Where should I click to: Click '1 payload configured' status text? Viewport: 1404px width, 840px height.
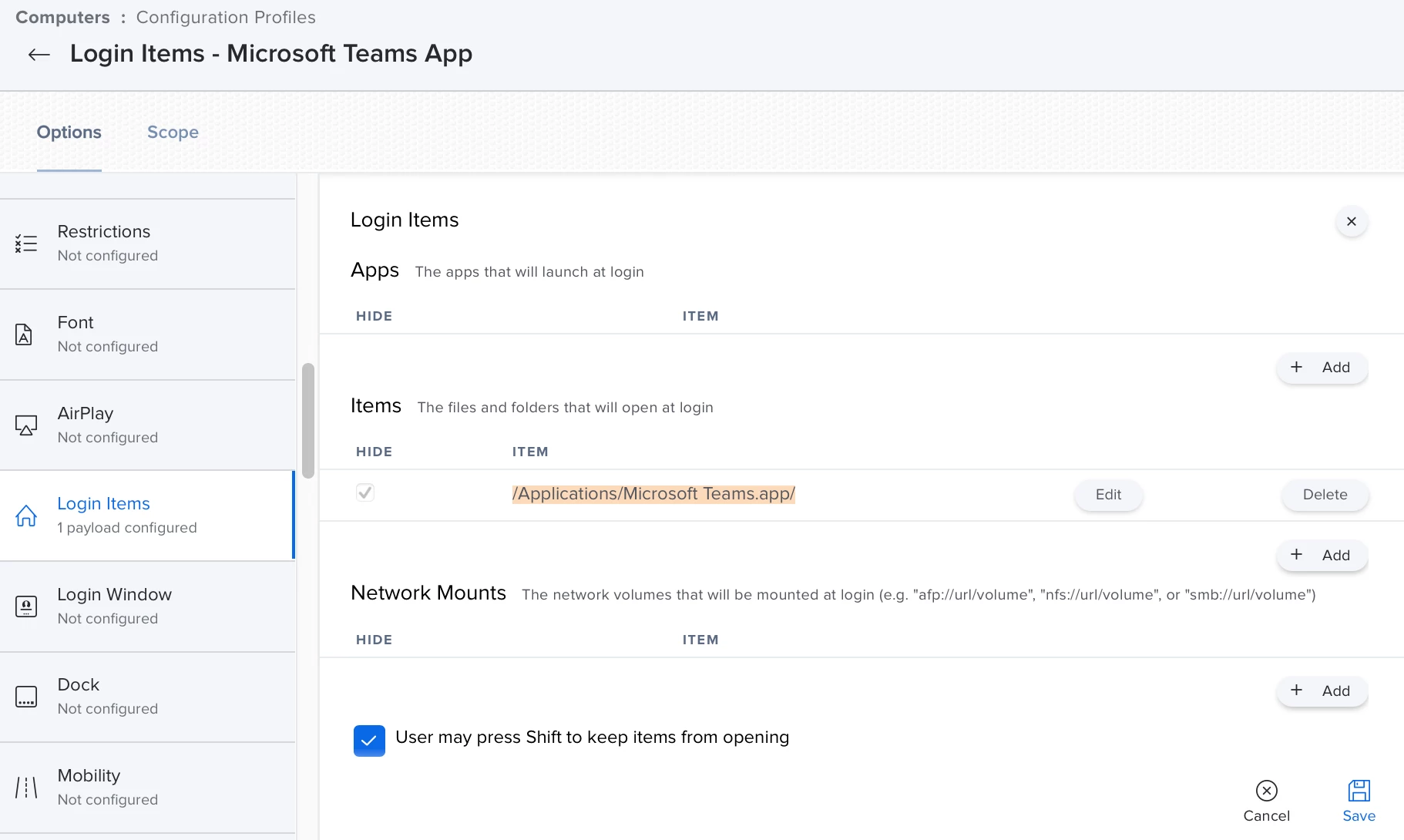click(x=127, y=528)
